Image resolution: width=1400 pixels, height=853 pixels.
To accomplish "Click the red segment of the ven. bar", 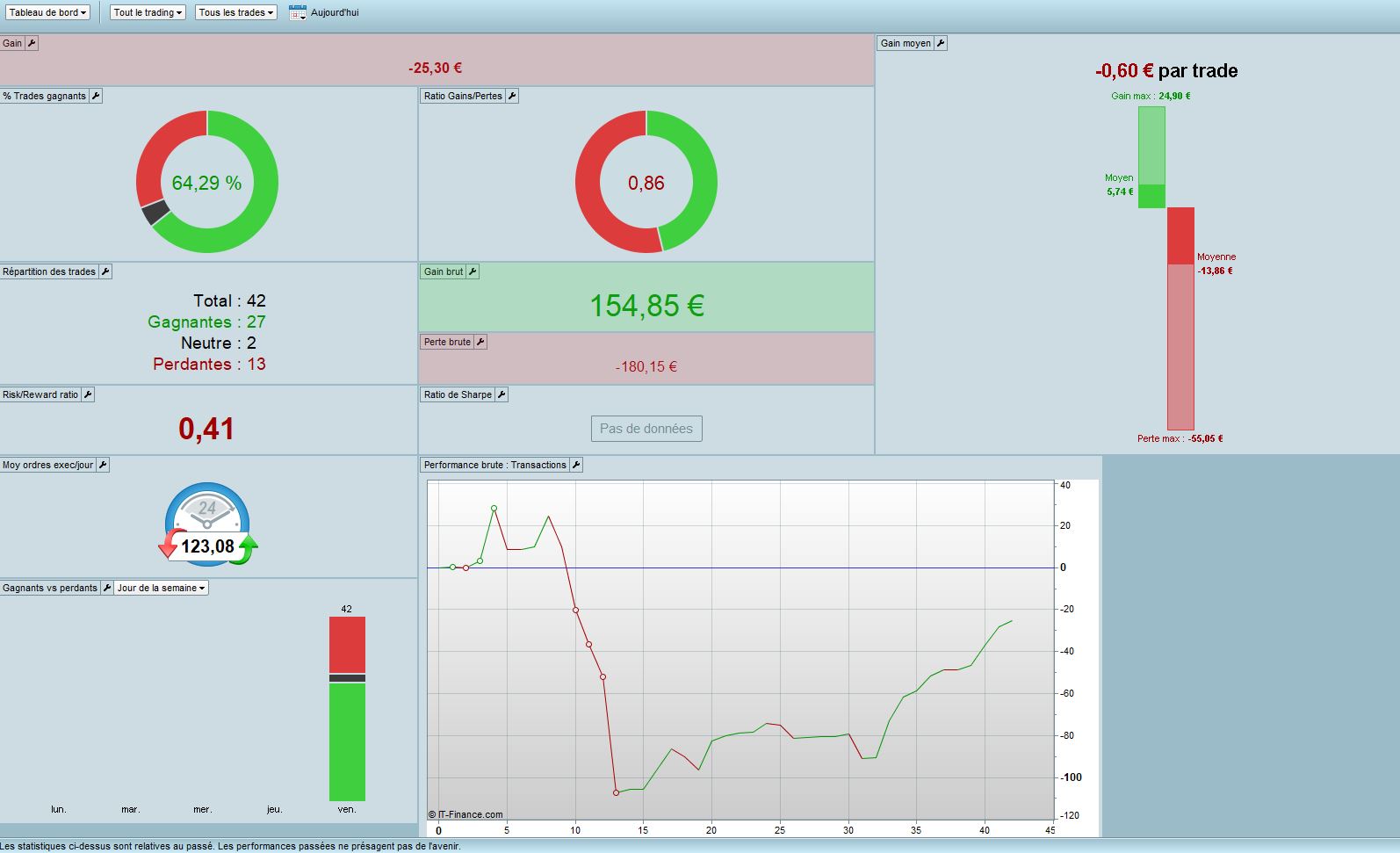I will point(347,645).
